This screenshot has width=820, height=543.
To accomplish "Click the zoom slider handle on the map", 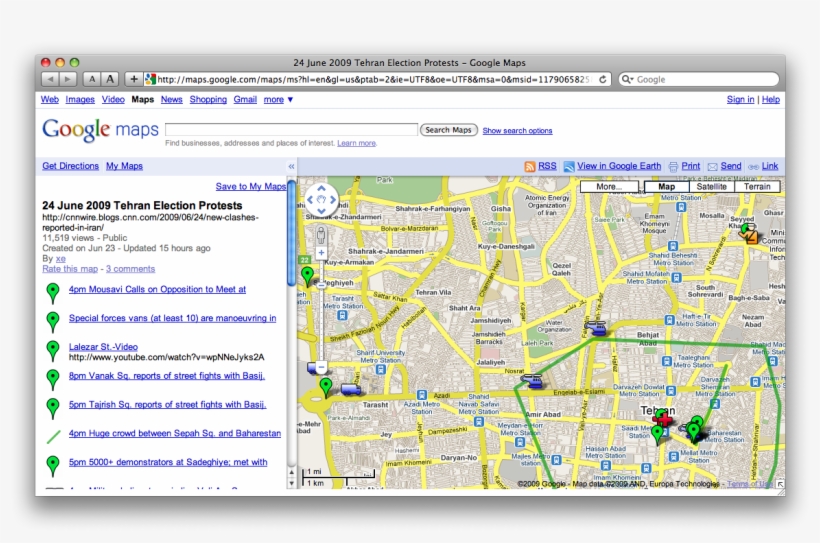I will pos(321,284).
